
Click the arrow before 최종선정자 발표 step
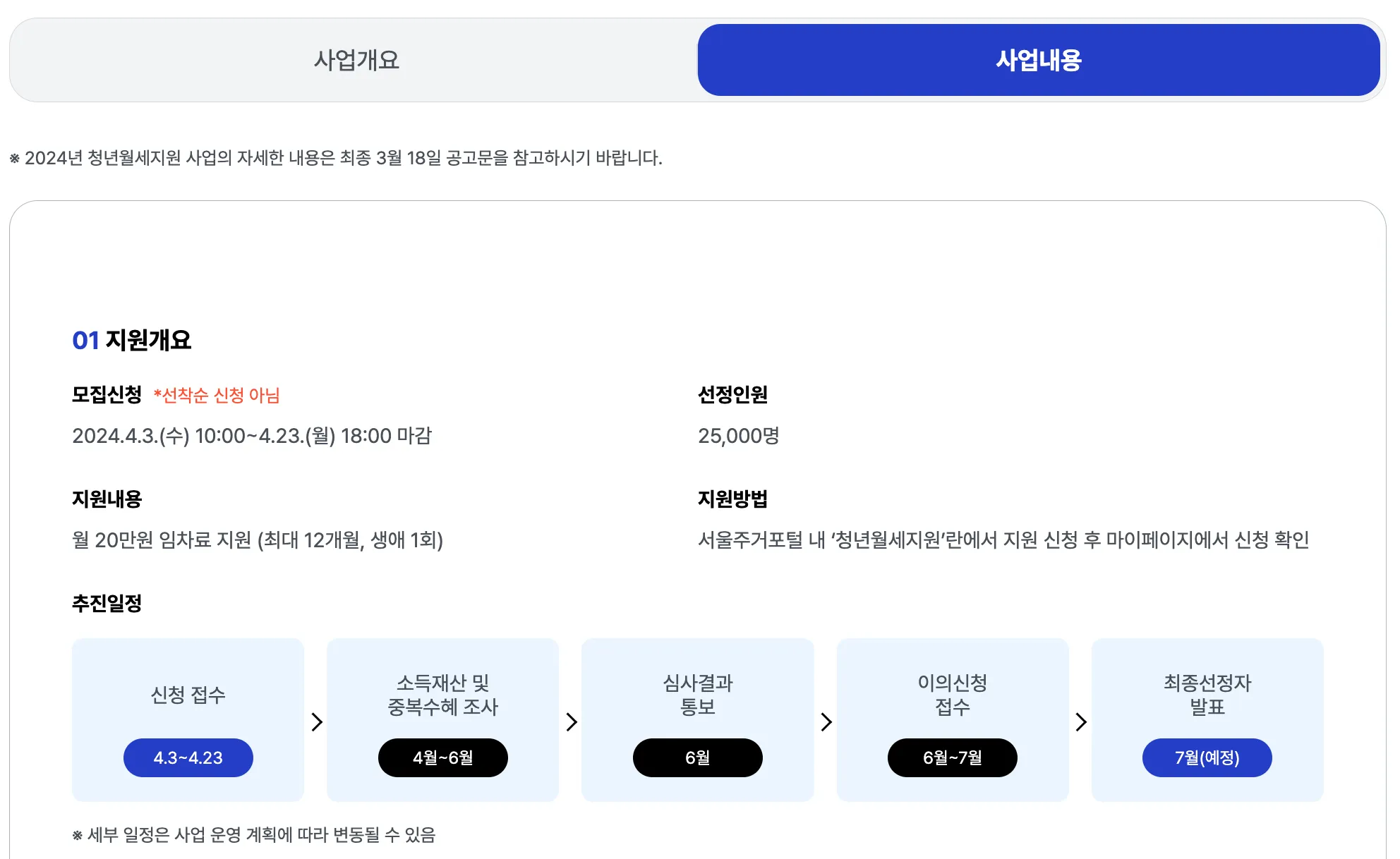pos(1080,721)
